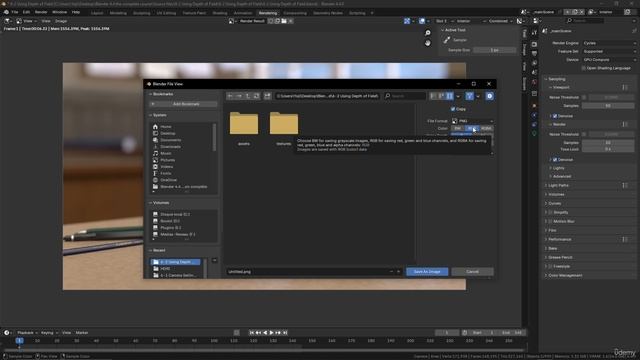The height and width of the screenshot is (360, 640).
Task: Go to parent directory in file browser
Action: tap(248, 96)
